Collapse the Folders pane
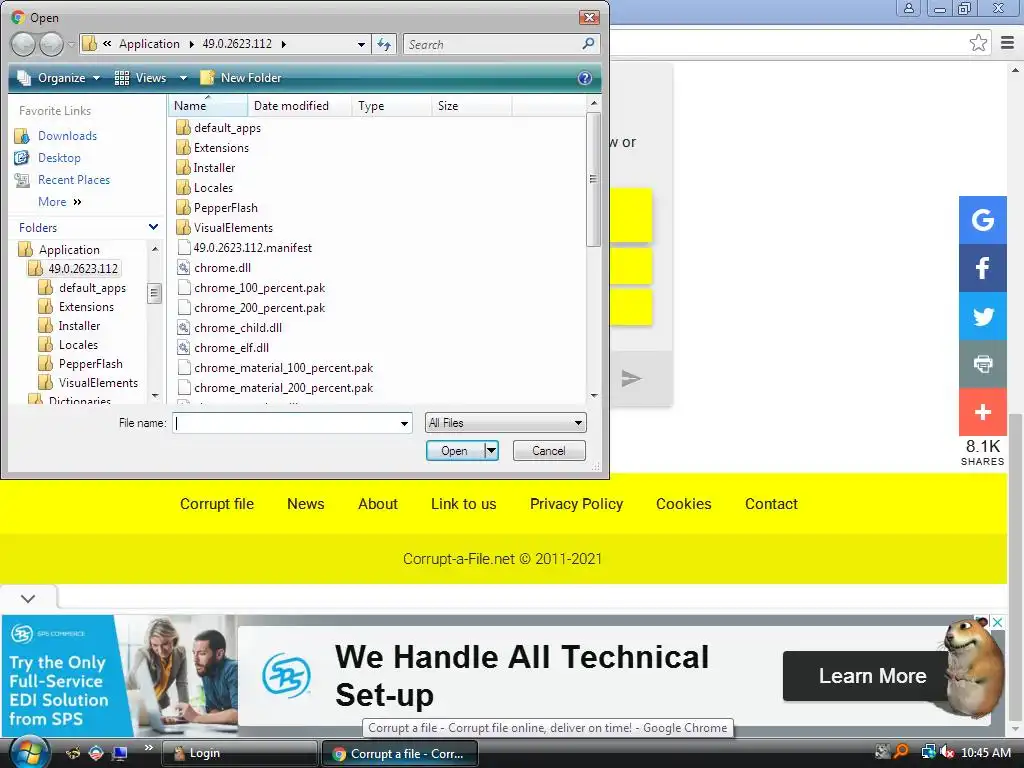This screenshot has height=768, width=1024. [153, 227]
